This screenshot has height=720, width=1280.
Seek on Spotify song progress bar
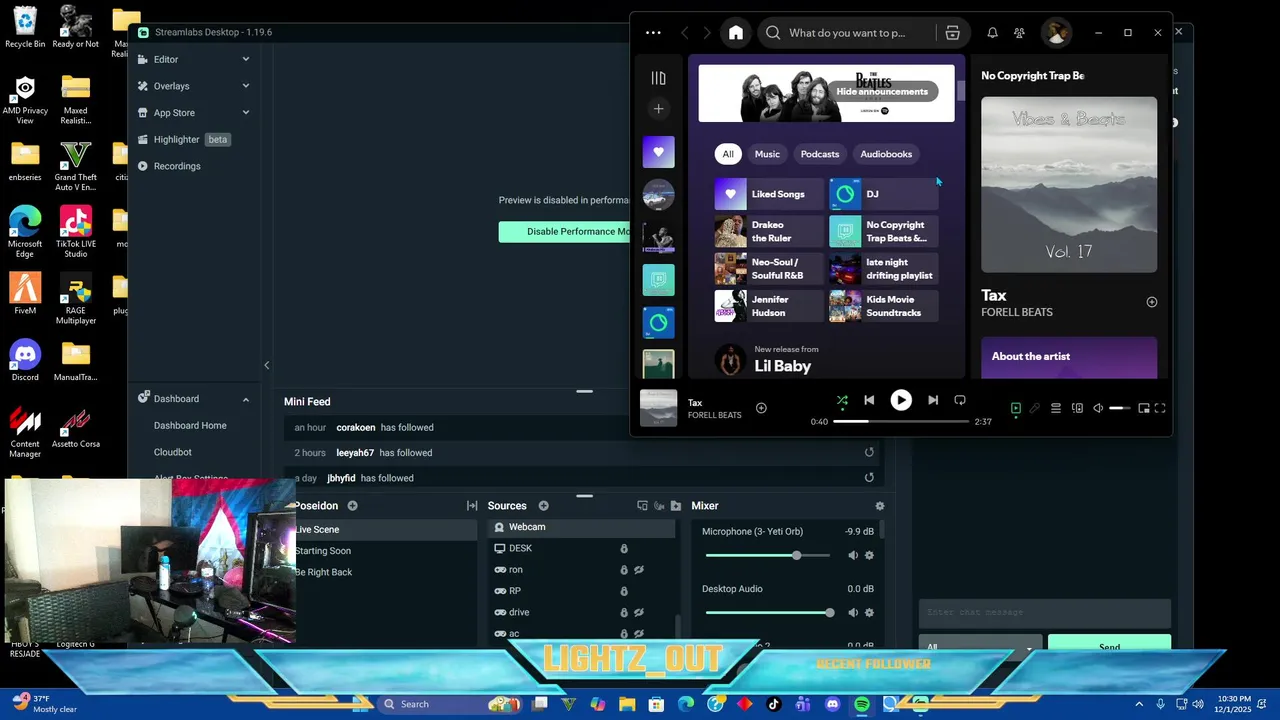pos(901,422)
